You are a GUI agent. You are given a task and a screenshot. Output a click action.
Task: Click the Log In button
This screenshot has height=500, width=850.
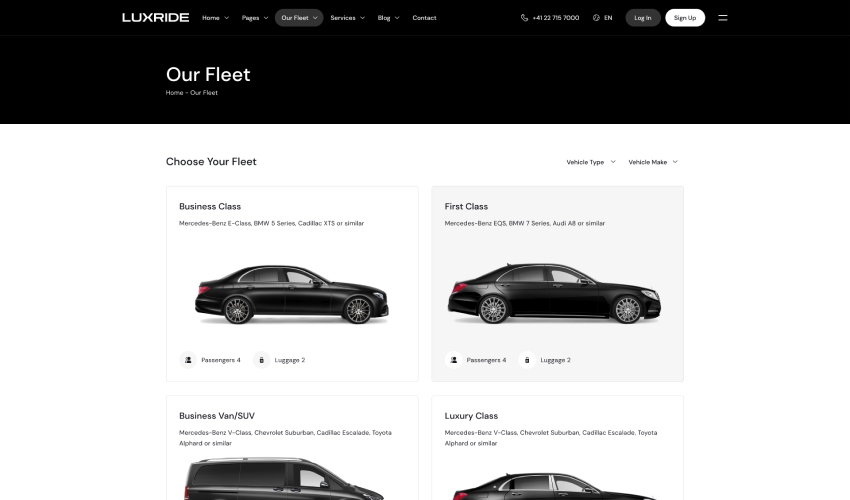pyautogui.click(x=643, y=18)
